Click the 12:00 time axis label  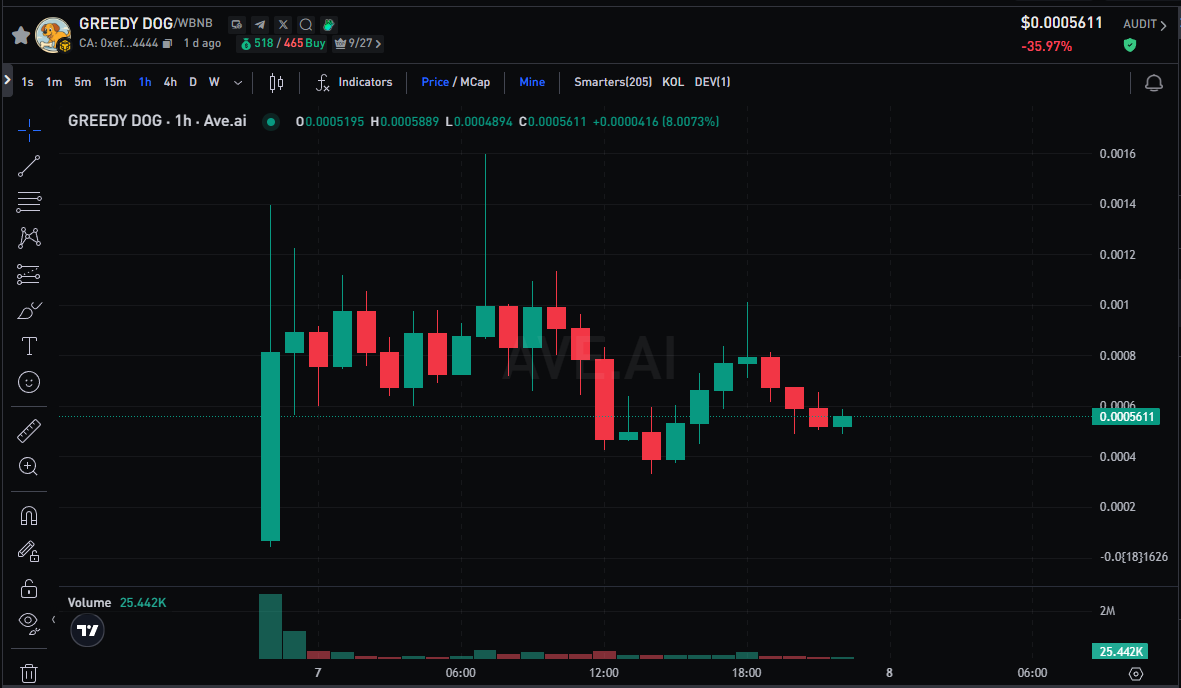pyautogui.click(x=603, y=673)
